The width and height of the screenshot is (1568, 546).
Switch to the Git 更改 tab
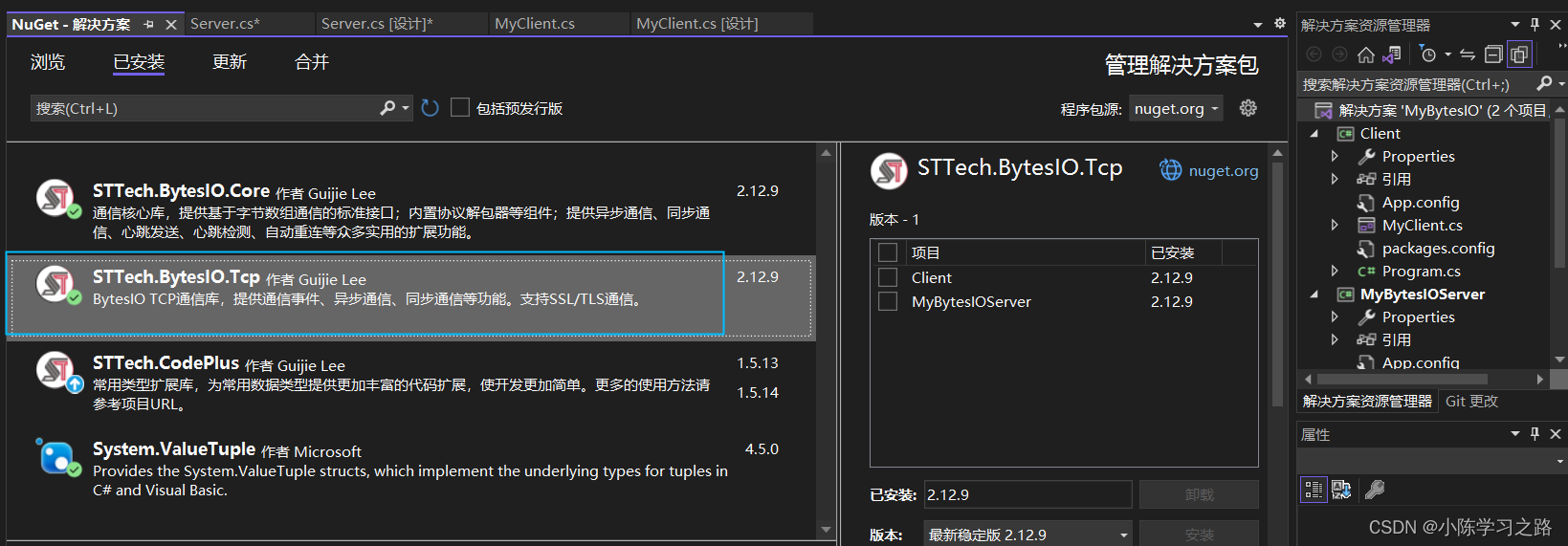pyautogui.click(x=1471, y=402)
